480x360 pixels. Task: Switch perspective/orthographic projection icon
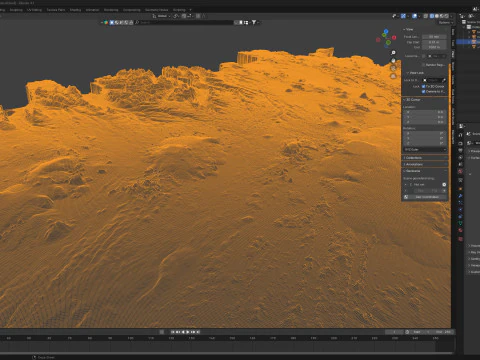click(393, 76)
